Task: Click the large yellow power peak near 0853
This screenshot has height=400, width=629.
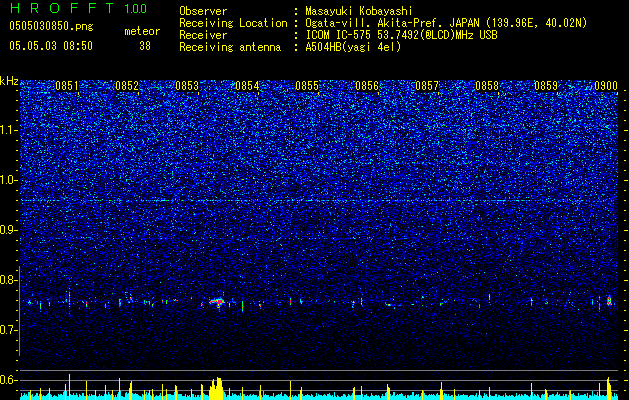Action: (x=216, y=388)
